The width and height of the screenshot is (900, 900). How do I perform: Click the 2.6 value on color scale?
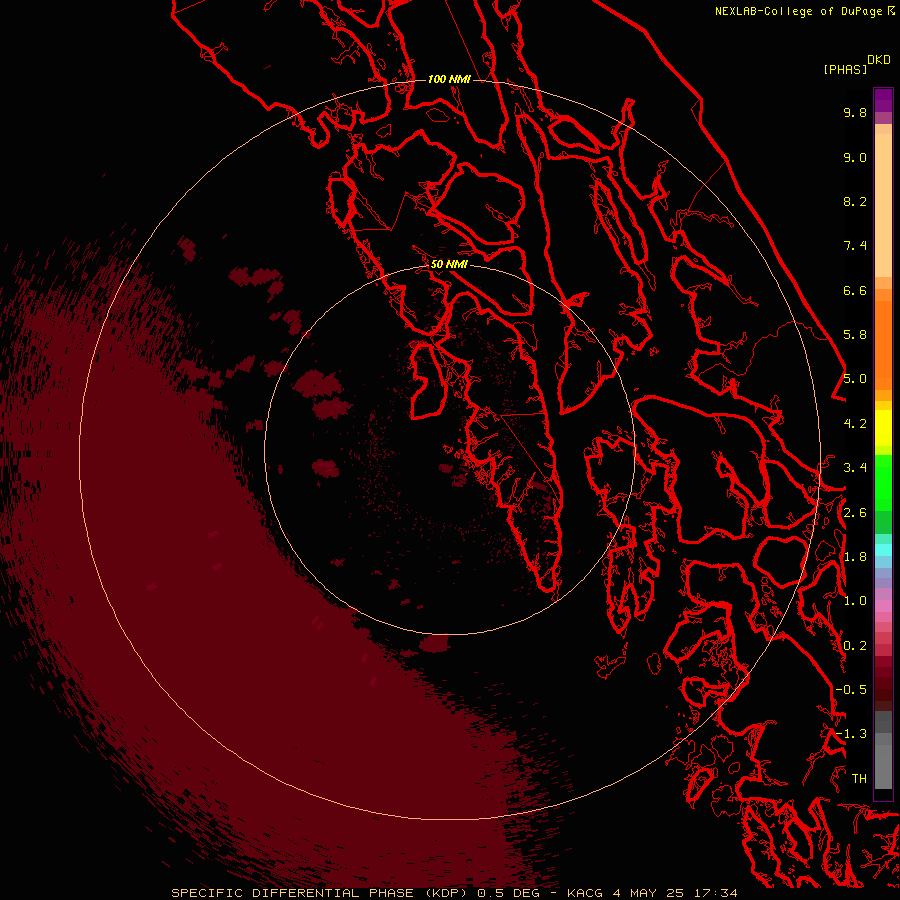tap(855, 513)
